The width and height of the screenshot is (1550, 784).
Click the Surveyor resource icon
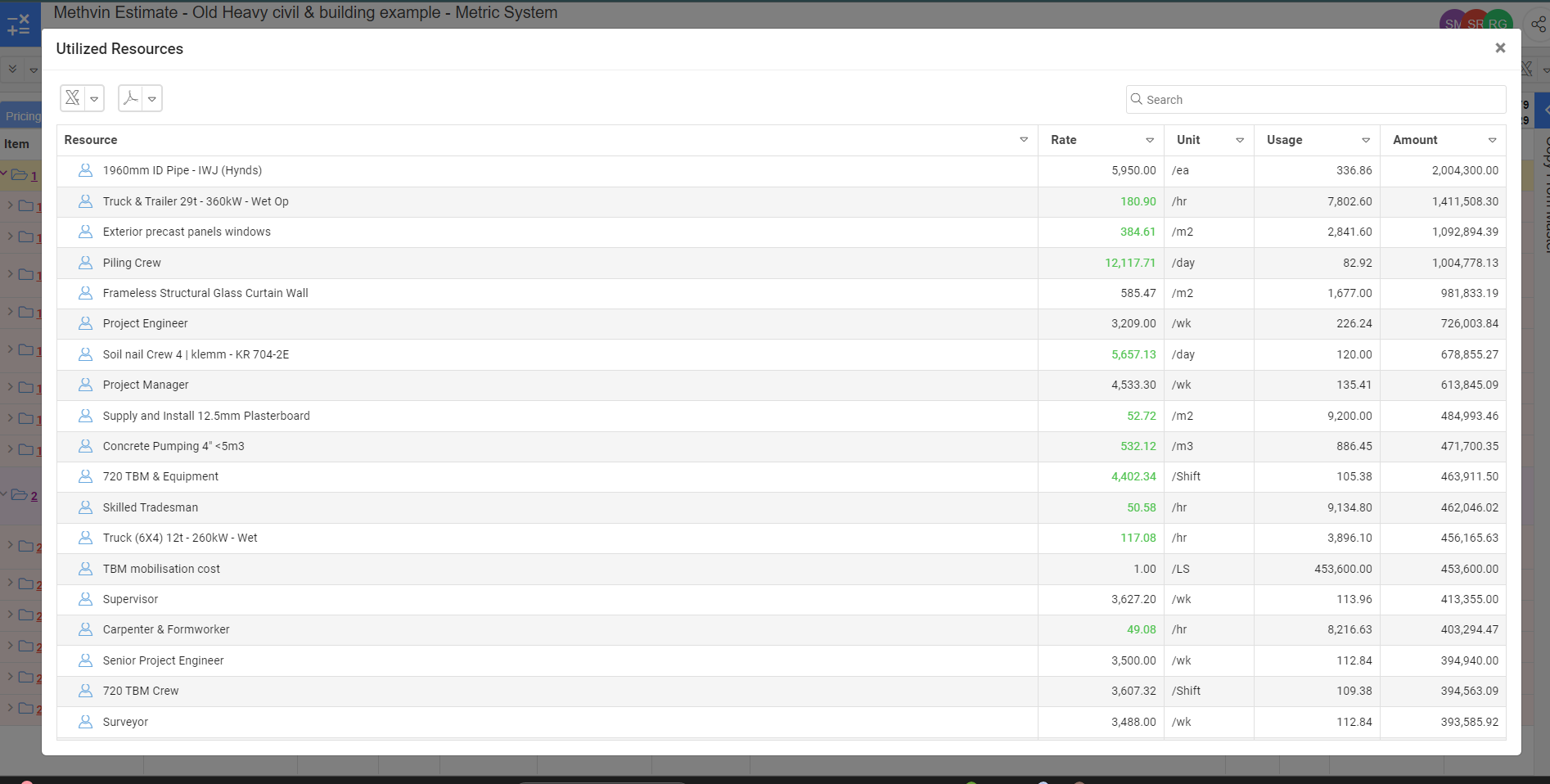point(85,722)
